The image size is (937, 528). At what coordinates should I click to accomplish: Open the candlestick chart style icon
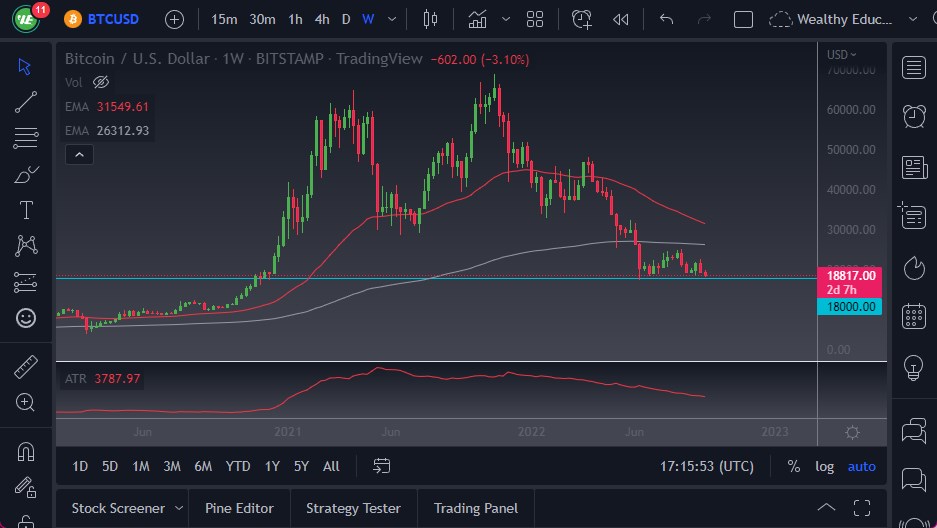tap(431, 19)
